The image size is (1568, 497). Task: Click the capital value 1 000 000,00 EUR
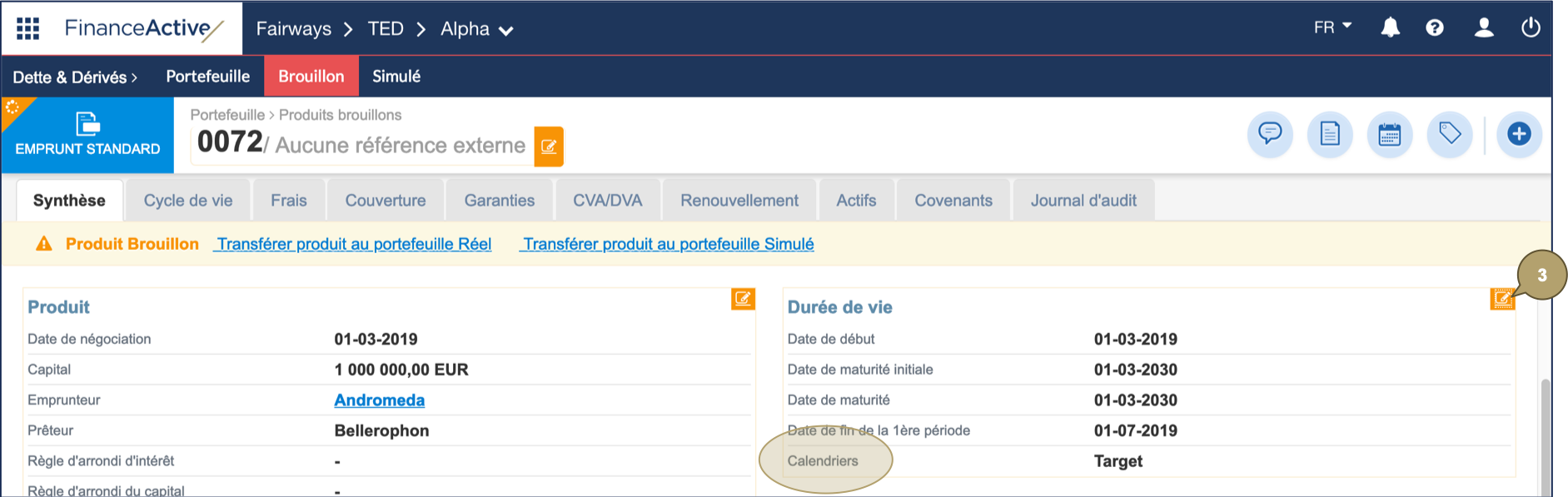point(401,370)
